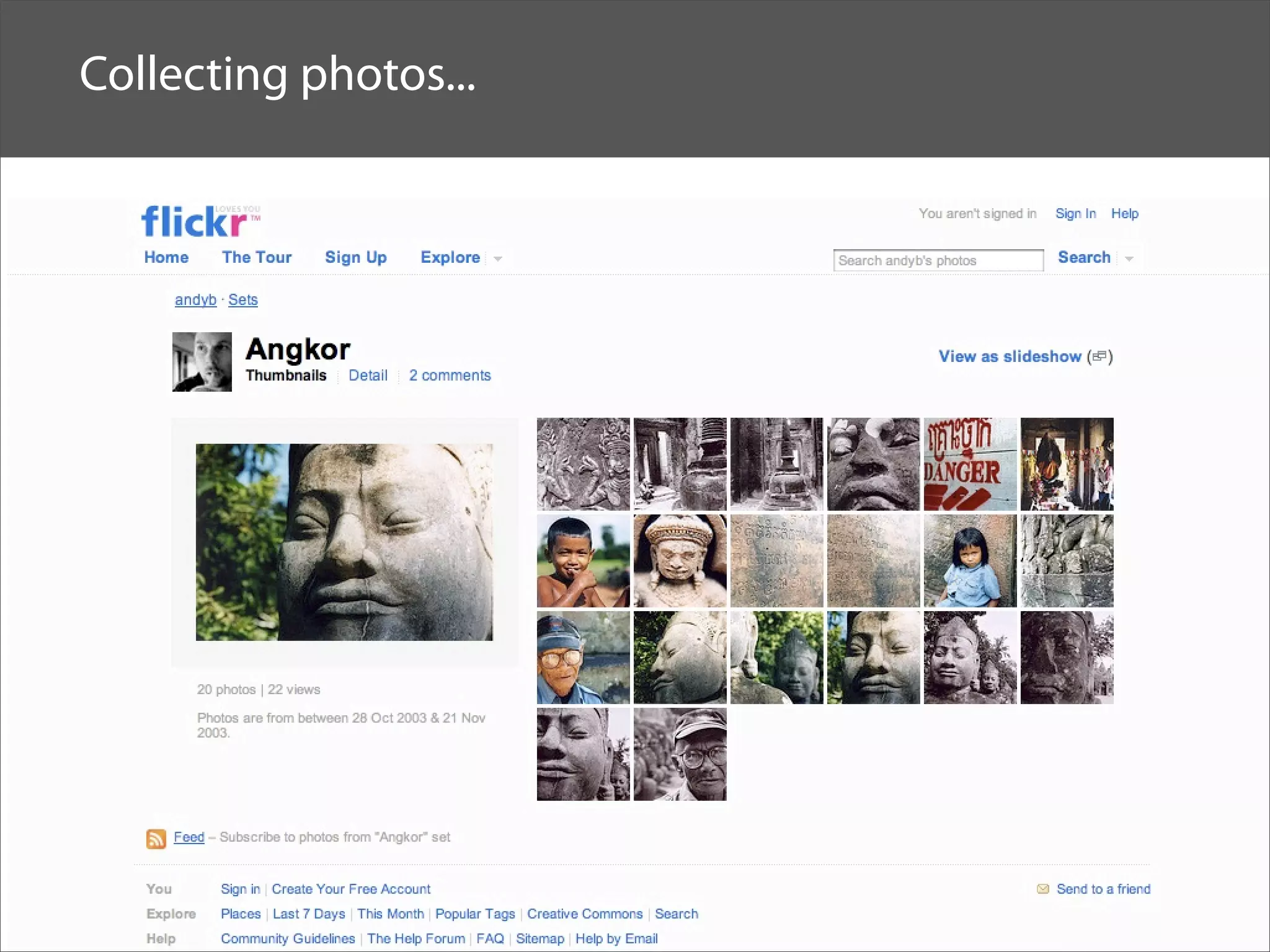Click the slideshow popup icon

point(1099,356)
